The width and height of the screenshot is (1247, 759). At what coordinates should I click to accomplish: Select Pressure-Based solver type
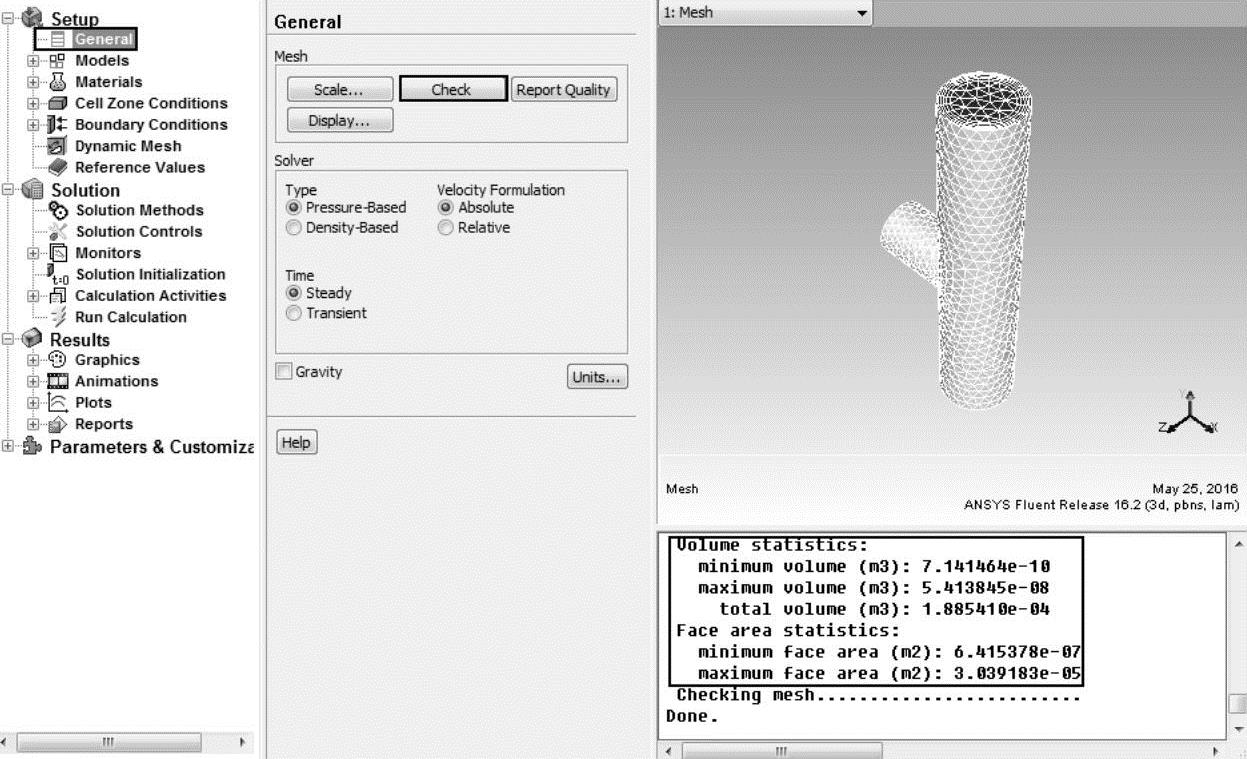[293, 208]
